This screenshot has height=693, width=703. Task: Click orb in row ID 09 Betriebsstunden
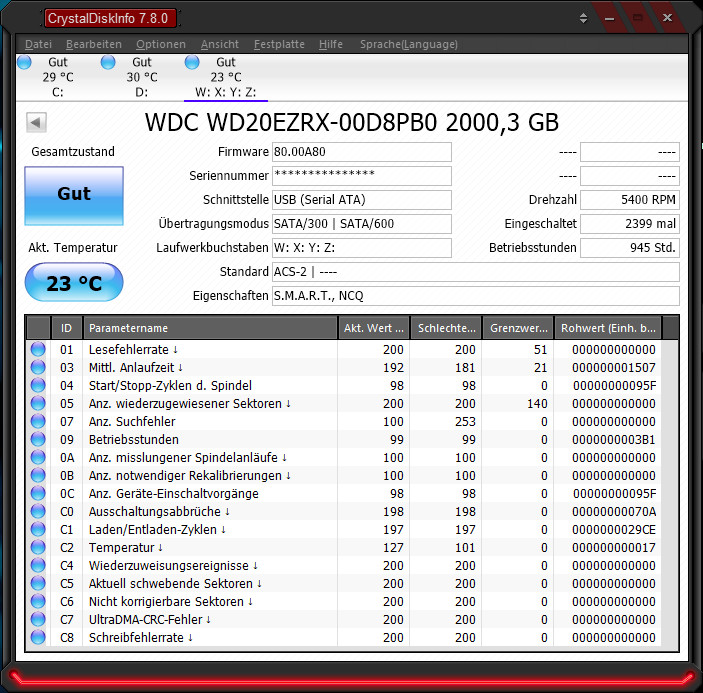tap(38, 439)
